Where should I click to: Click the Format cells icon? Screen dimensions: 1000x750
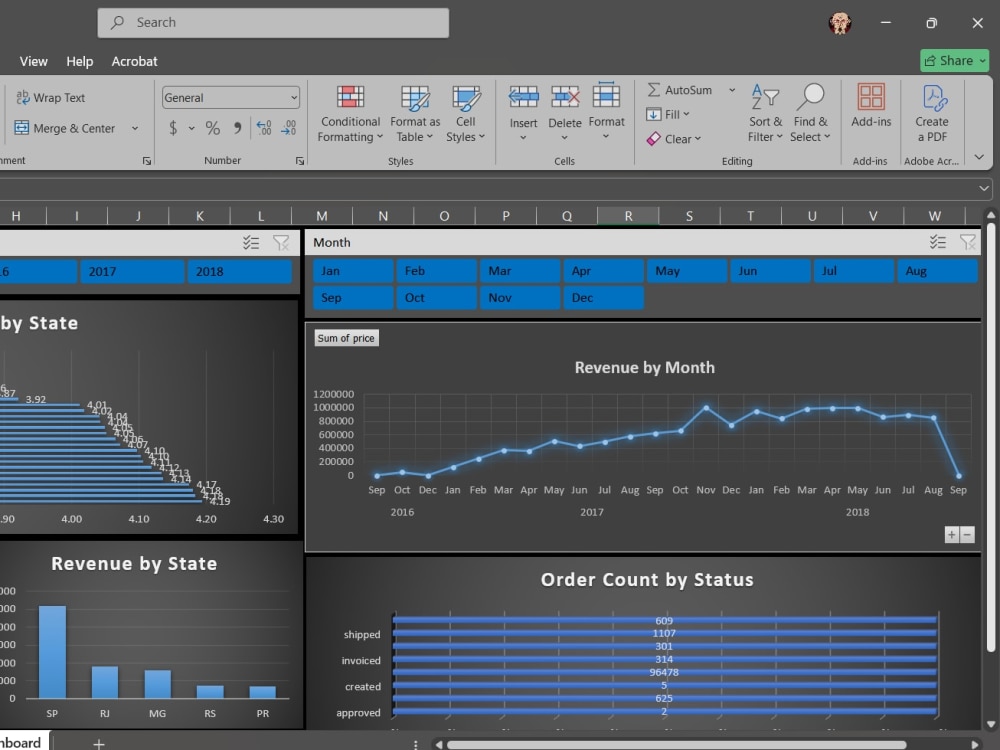(606, 96)
